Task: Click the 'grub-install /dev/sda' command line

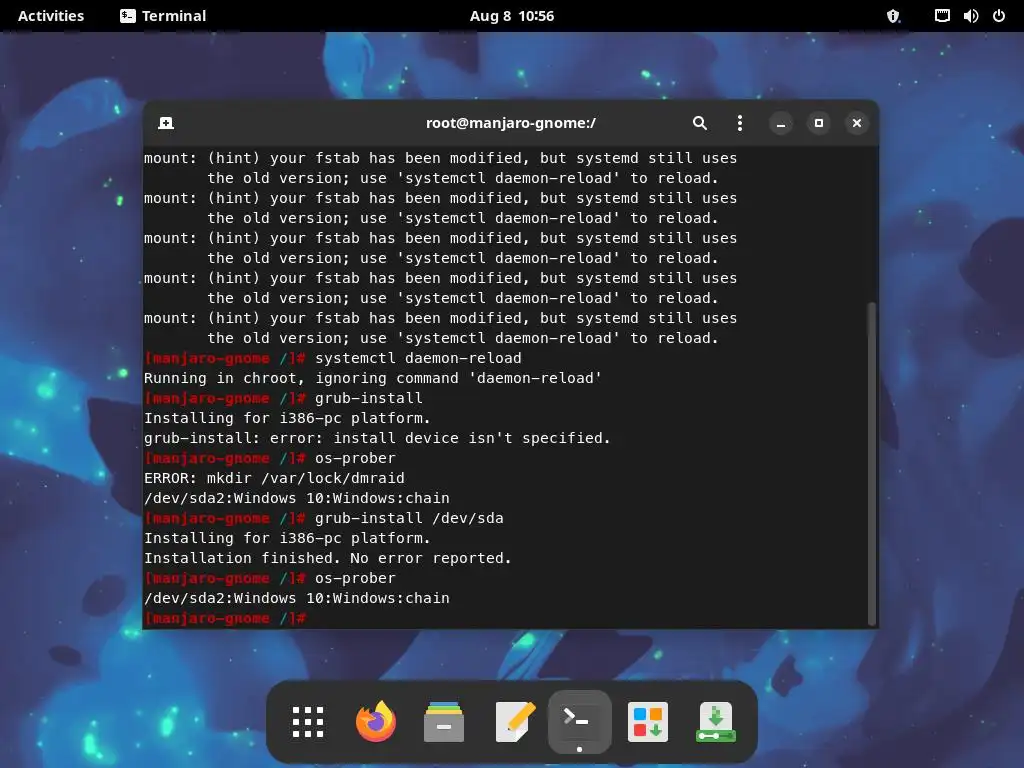Action: (324, 518)
